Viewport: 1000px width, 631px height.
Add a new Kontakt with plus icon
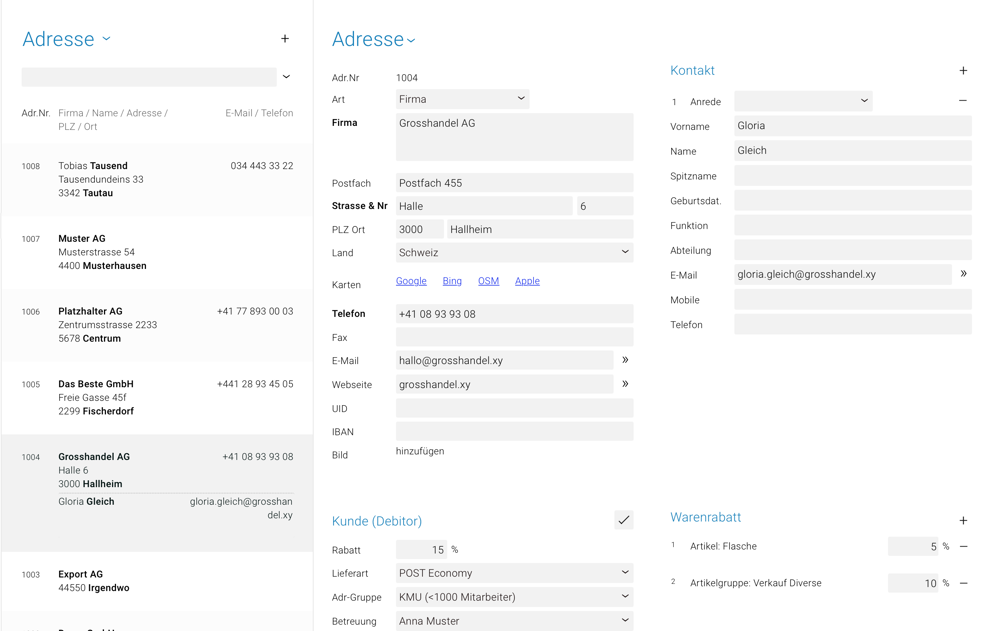(963, 71)
